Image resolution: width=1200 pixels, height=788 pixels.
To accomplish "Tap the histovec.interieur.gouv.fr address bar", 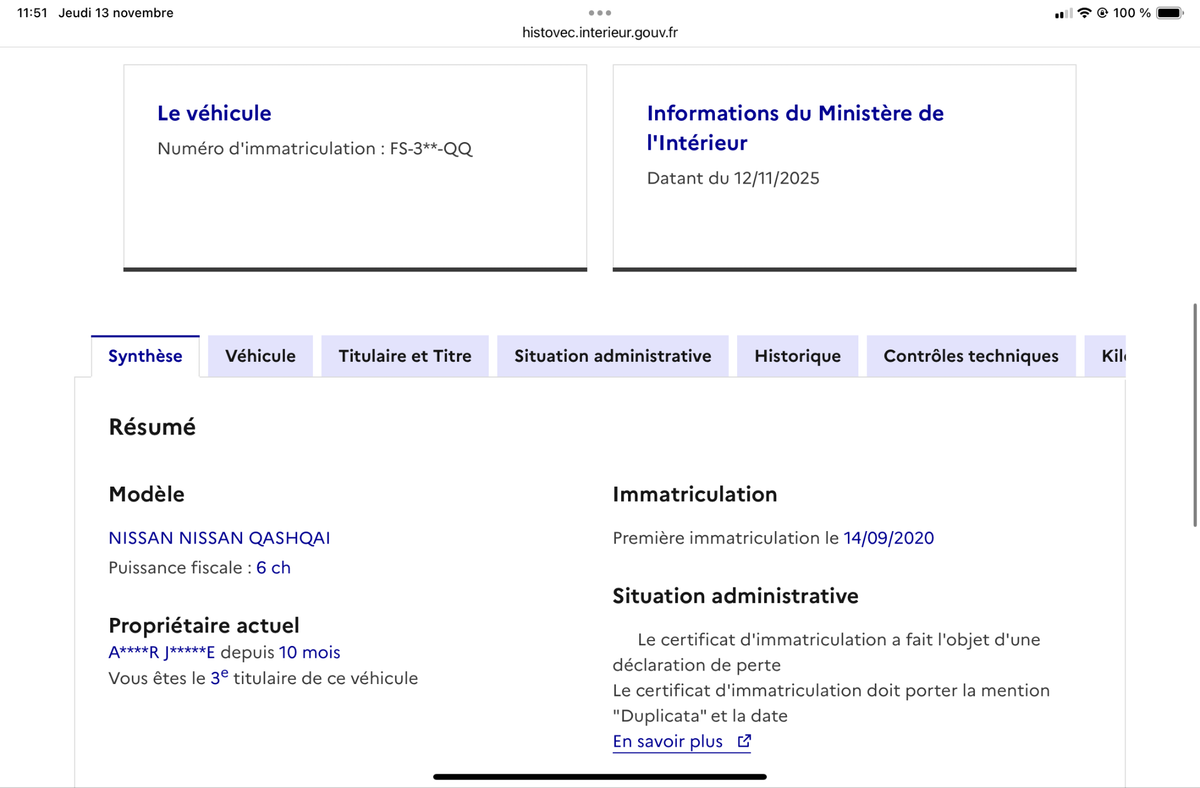I will pyautogui.click(x=600, y=32).
